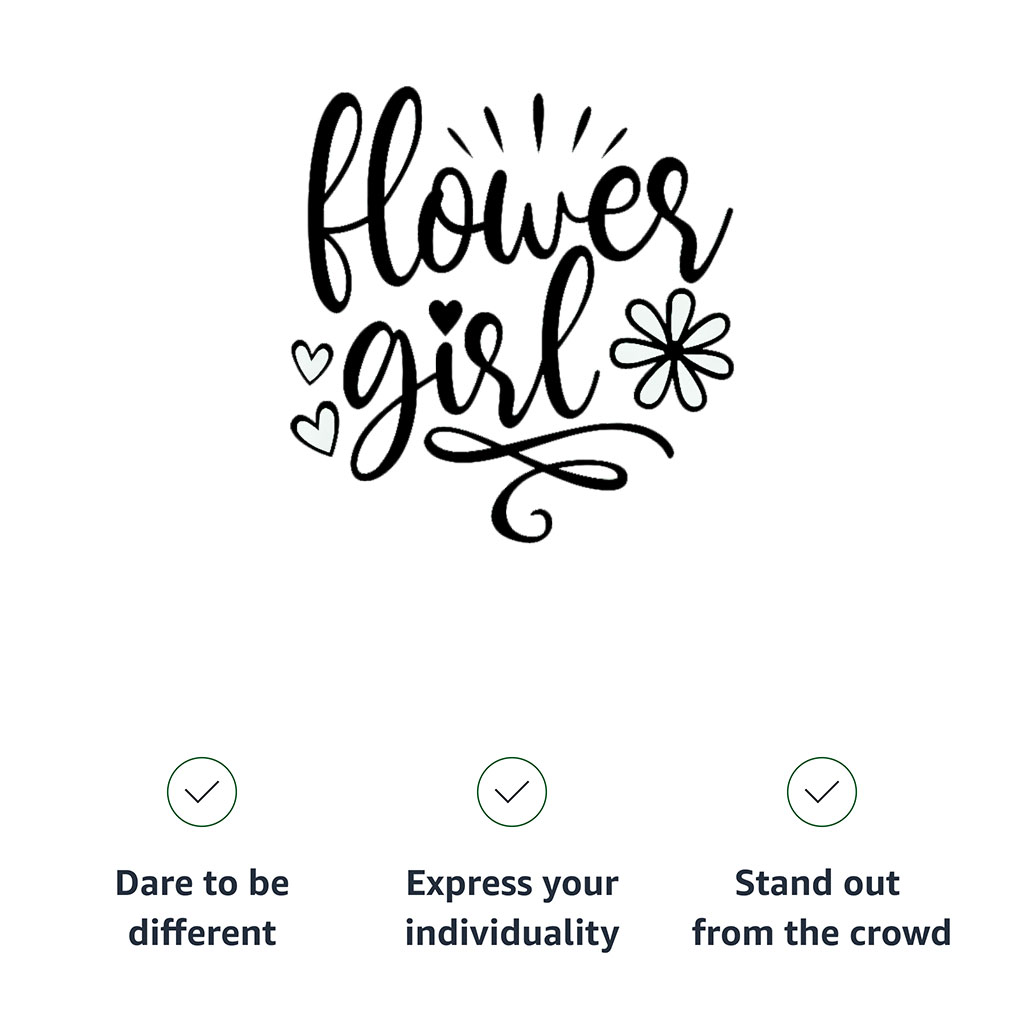1024x1024 pixels.
Task: Select the daisy flower graphic
Action: 673,351
